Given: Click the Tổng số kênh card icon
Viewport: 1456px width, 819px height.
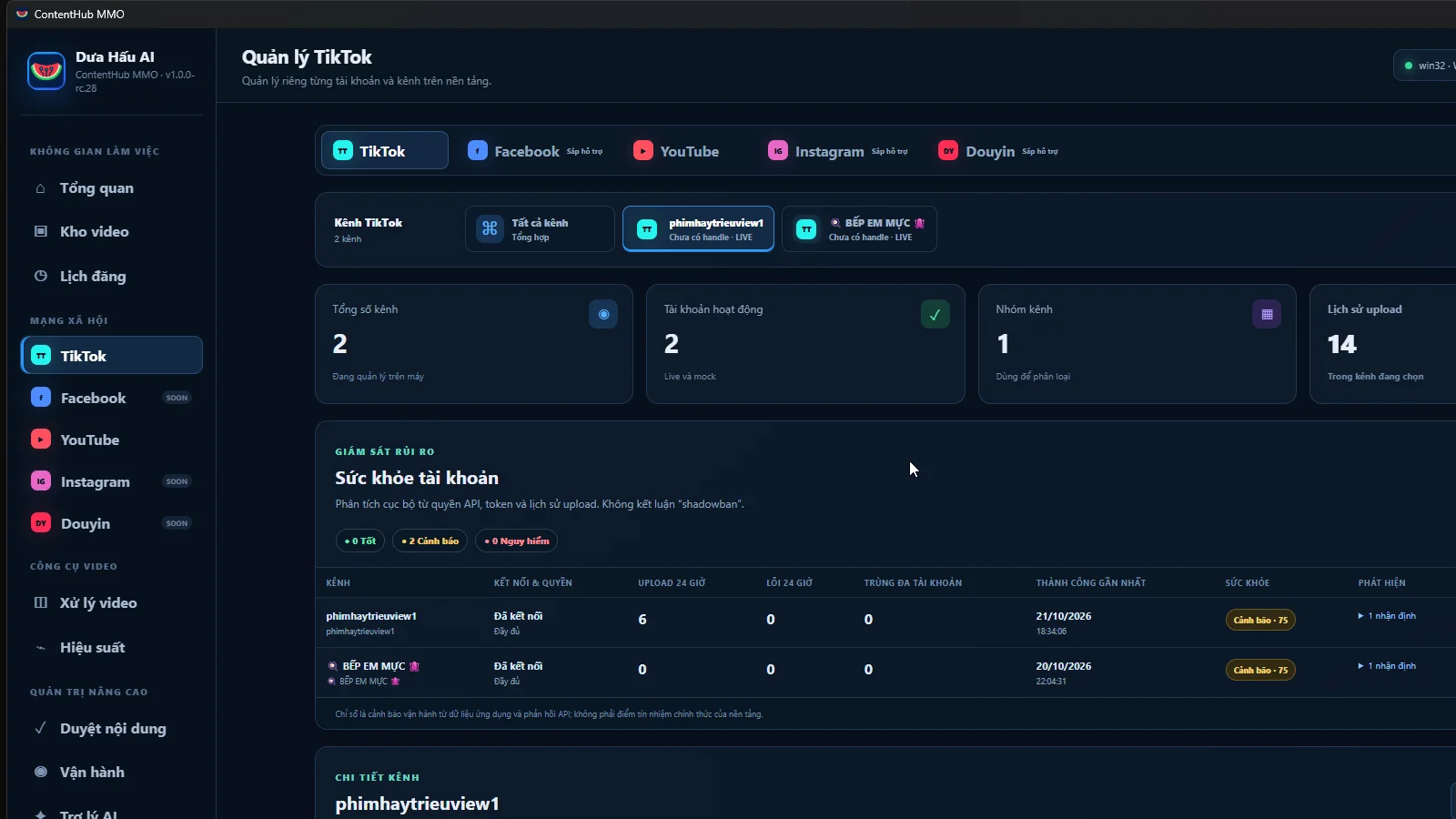Looking at the screenshot, I should pyautogui.click(x=603, y=314).
